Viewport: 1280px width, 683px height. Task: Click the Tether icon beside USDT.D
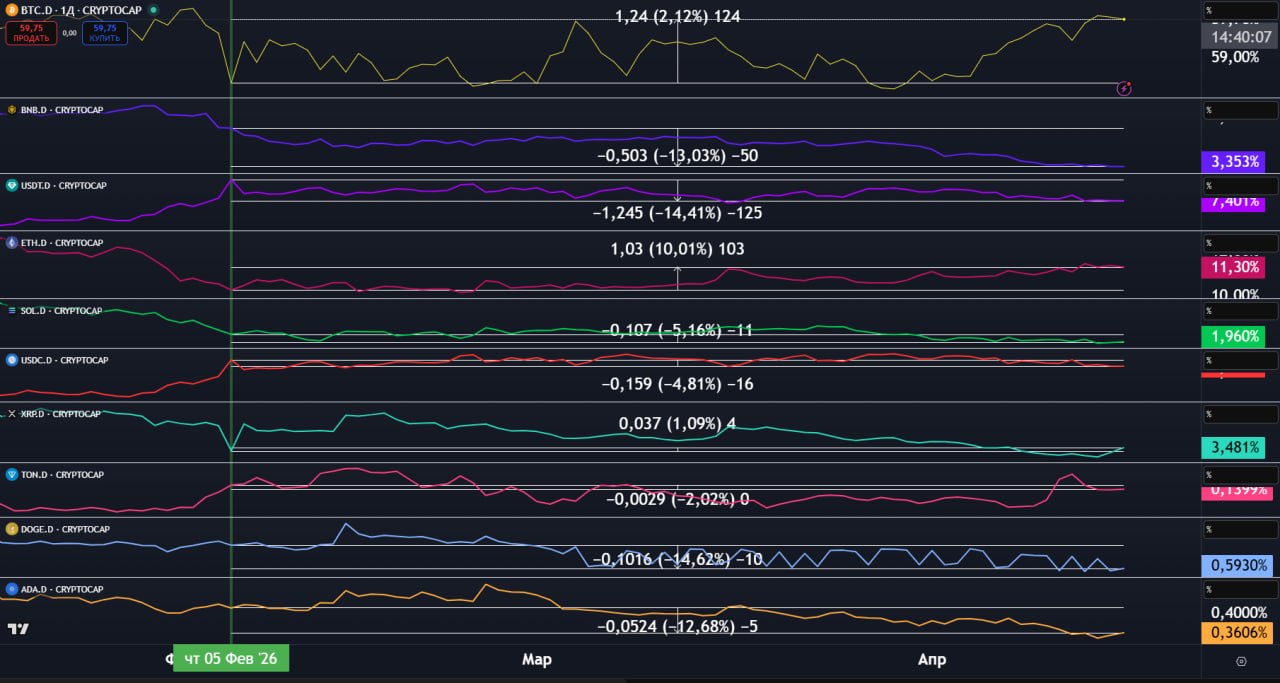(11, 186)
